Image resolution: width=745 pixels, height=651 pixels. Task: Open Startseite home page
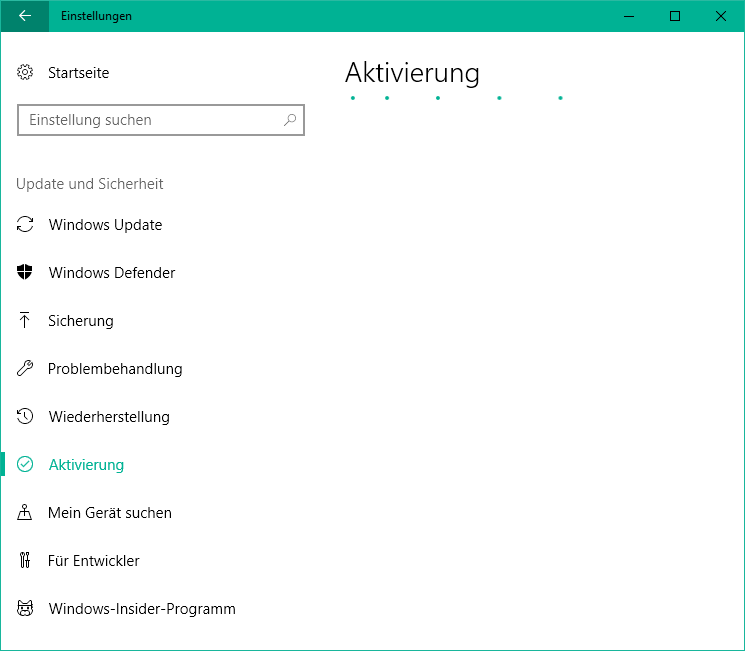point(78,73)
